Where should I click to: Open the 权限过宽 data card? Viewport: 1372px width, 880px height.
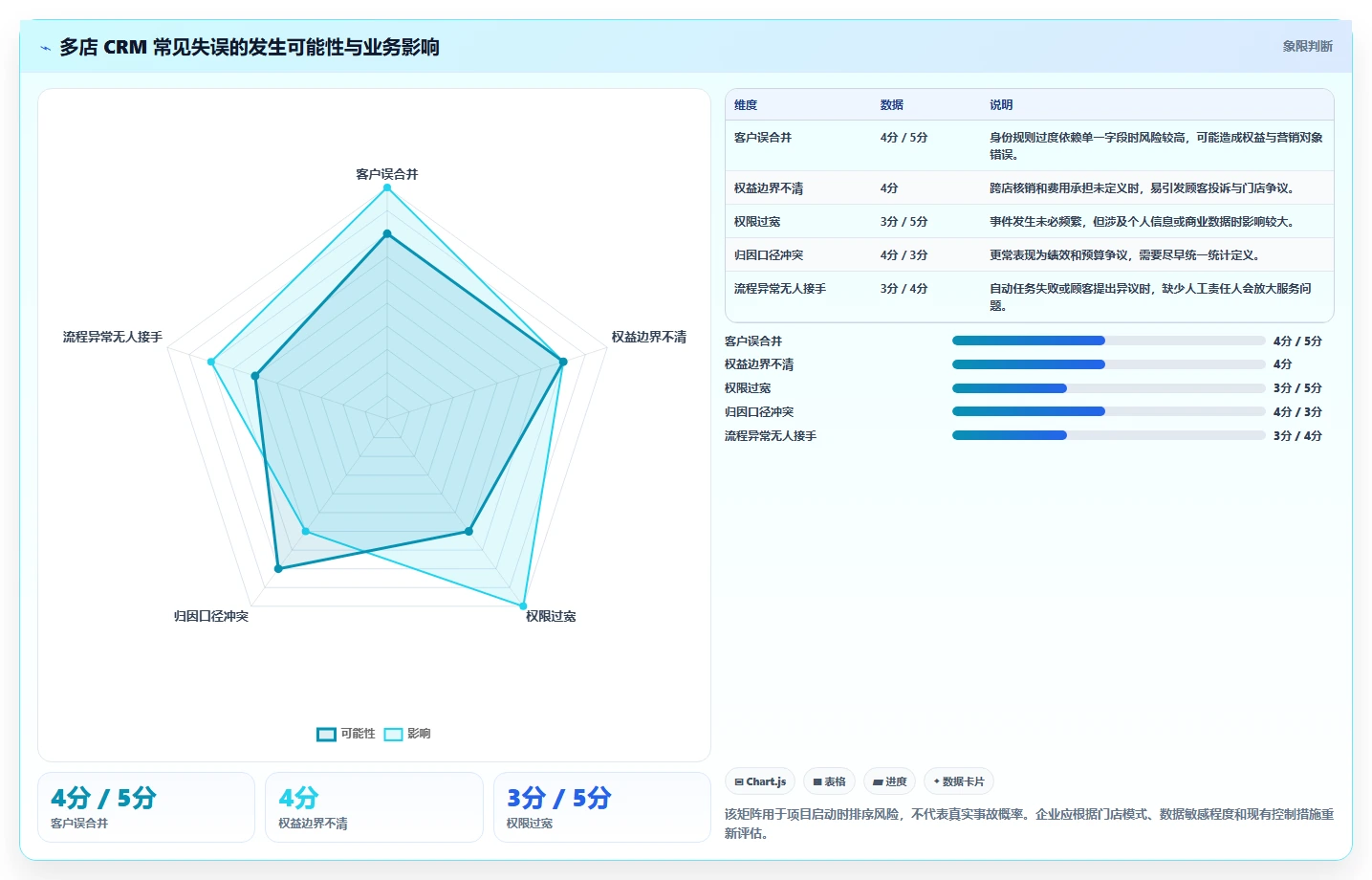[602, 807]
